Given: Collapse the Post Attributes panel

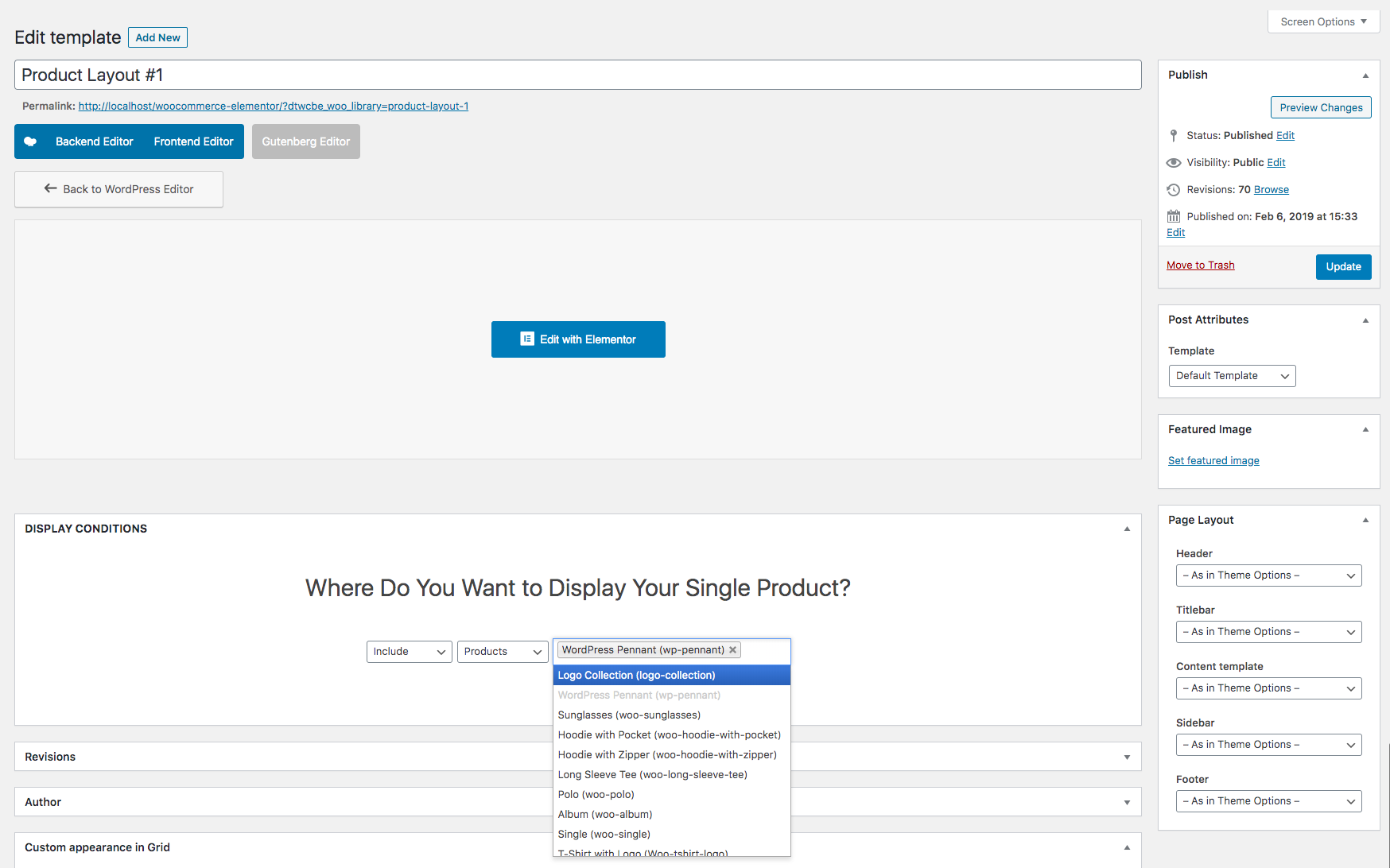Looking at the screenshot, I should pyautogui.click(x=1365, y=320).
